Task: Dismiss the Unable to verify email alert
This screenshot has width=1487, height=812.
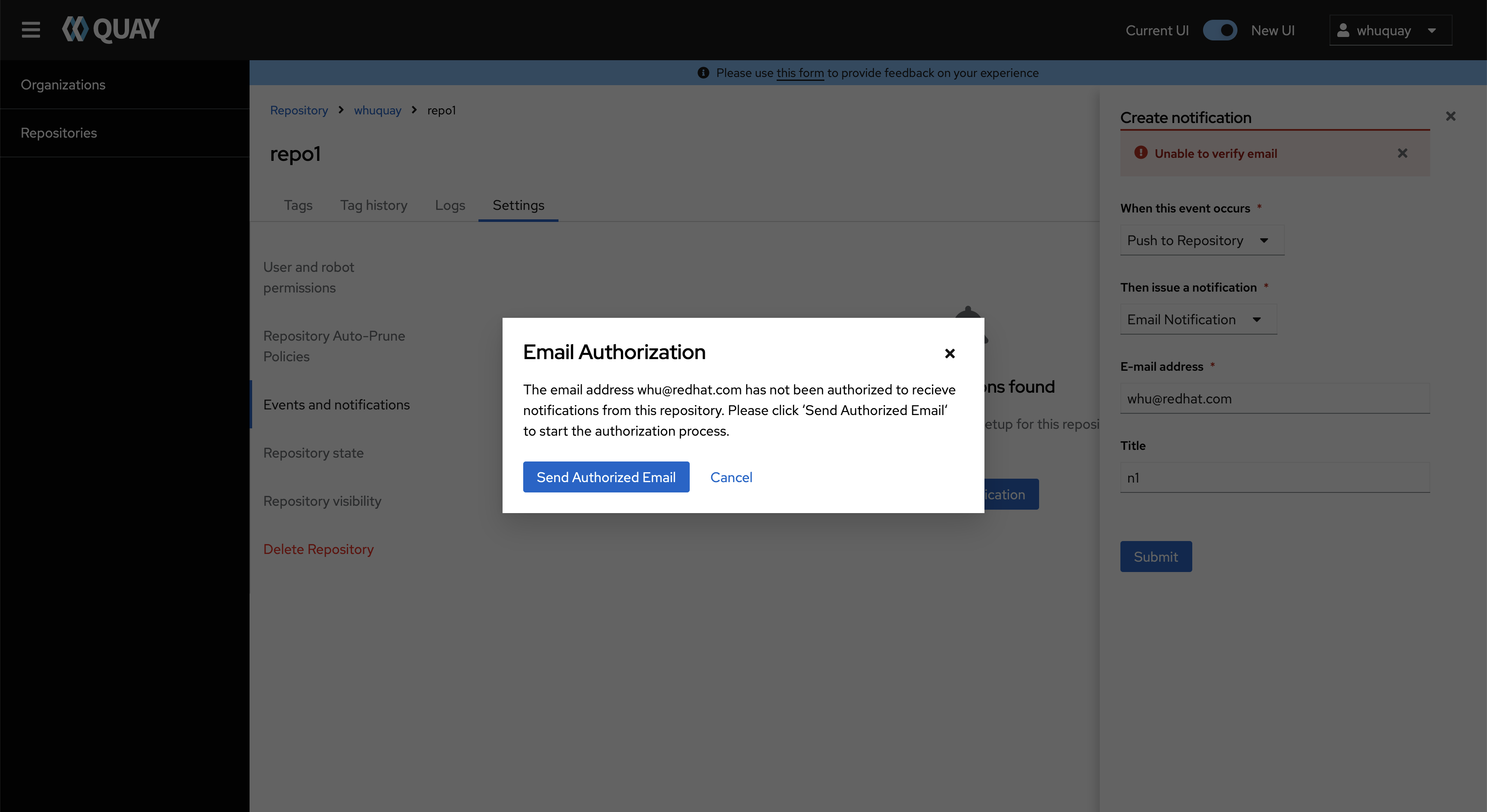Action: click(x=1402, y=154)
